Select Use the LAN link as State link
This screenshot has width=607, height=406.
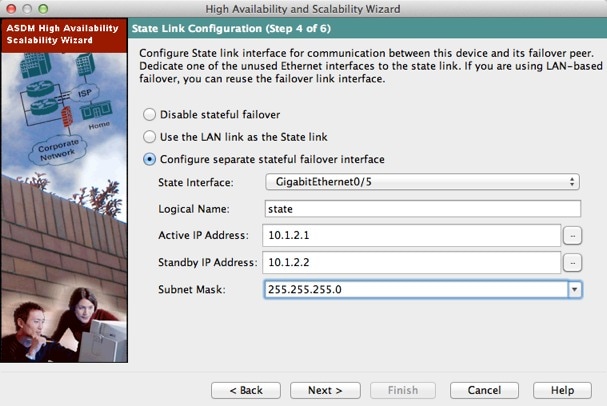click(x=149, y=137)
